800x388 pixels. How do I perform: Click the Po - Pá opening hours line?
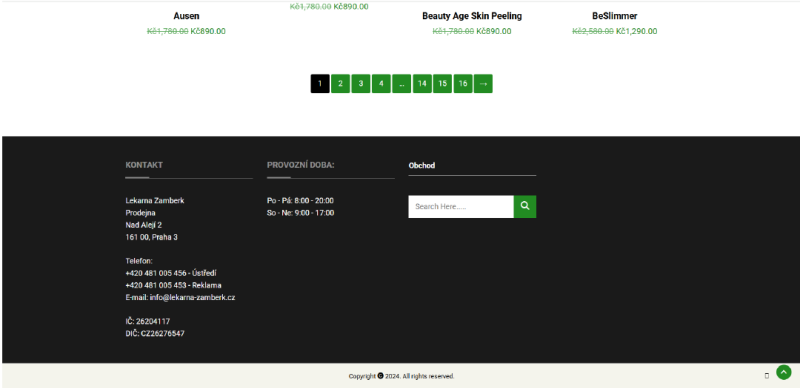(x=300, y=200)
